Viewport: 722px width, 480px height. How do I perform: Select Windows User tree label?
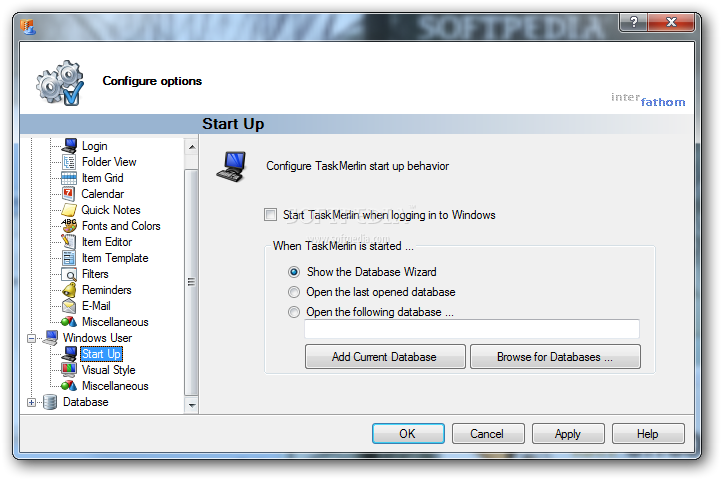point(98,338)
